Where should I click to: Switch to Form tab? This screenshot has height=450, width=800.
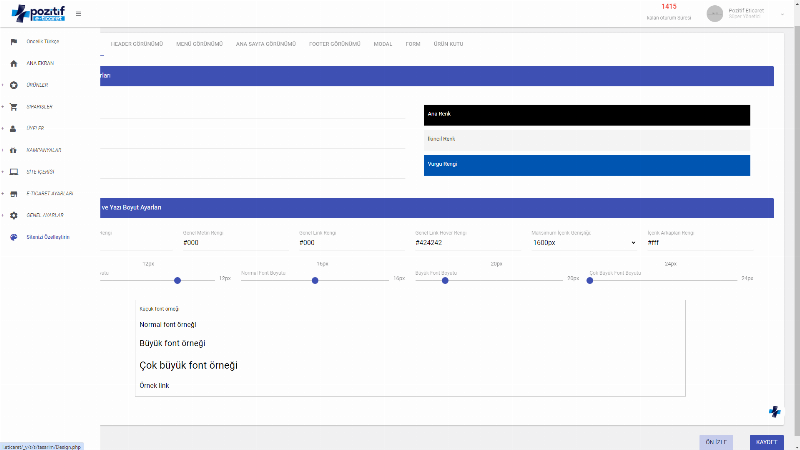click(413, 44)
